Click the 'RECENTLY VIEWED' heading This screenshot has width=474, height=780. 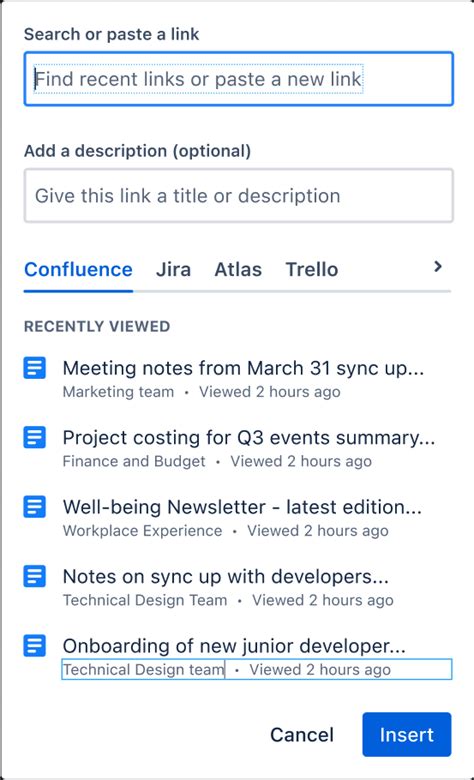(97, 326)
